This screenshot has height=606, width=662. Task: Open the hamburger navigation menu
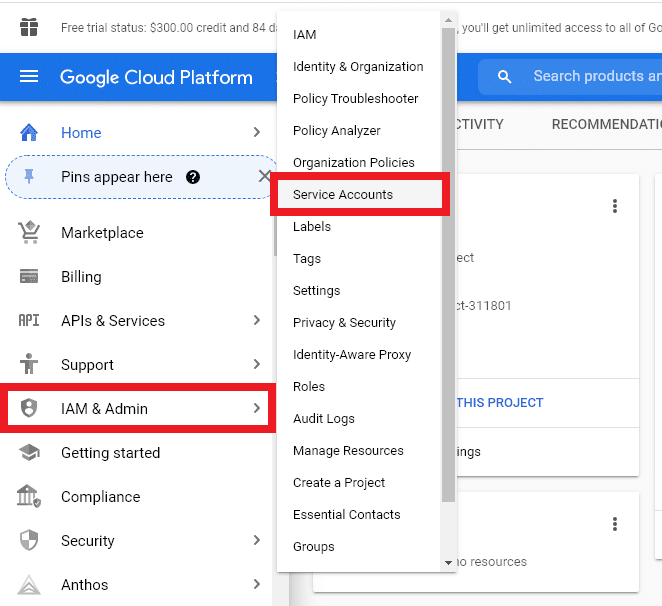point(29,77)
